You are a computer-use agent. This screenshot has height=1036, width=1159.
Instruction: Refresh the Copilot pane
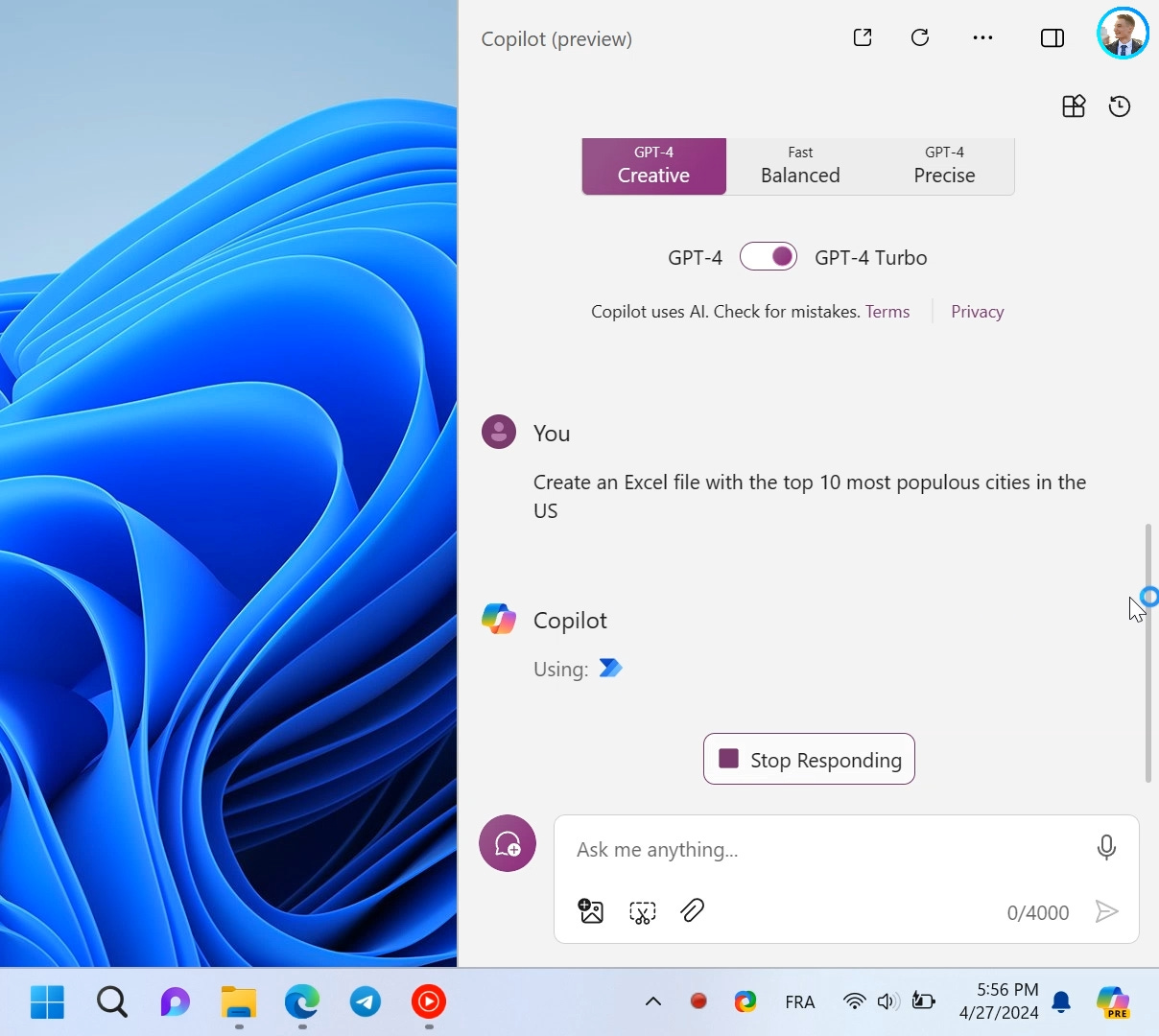click(920, 37)
